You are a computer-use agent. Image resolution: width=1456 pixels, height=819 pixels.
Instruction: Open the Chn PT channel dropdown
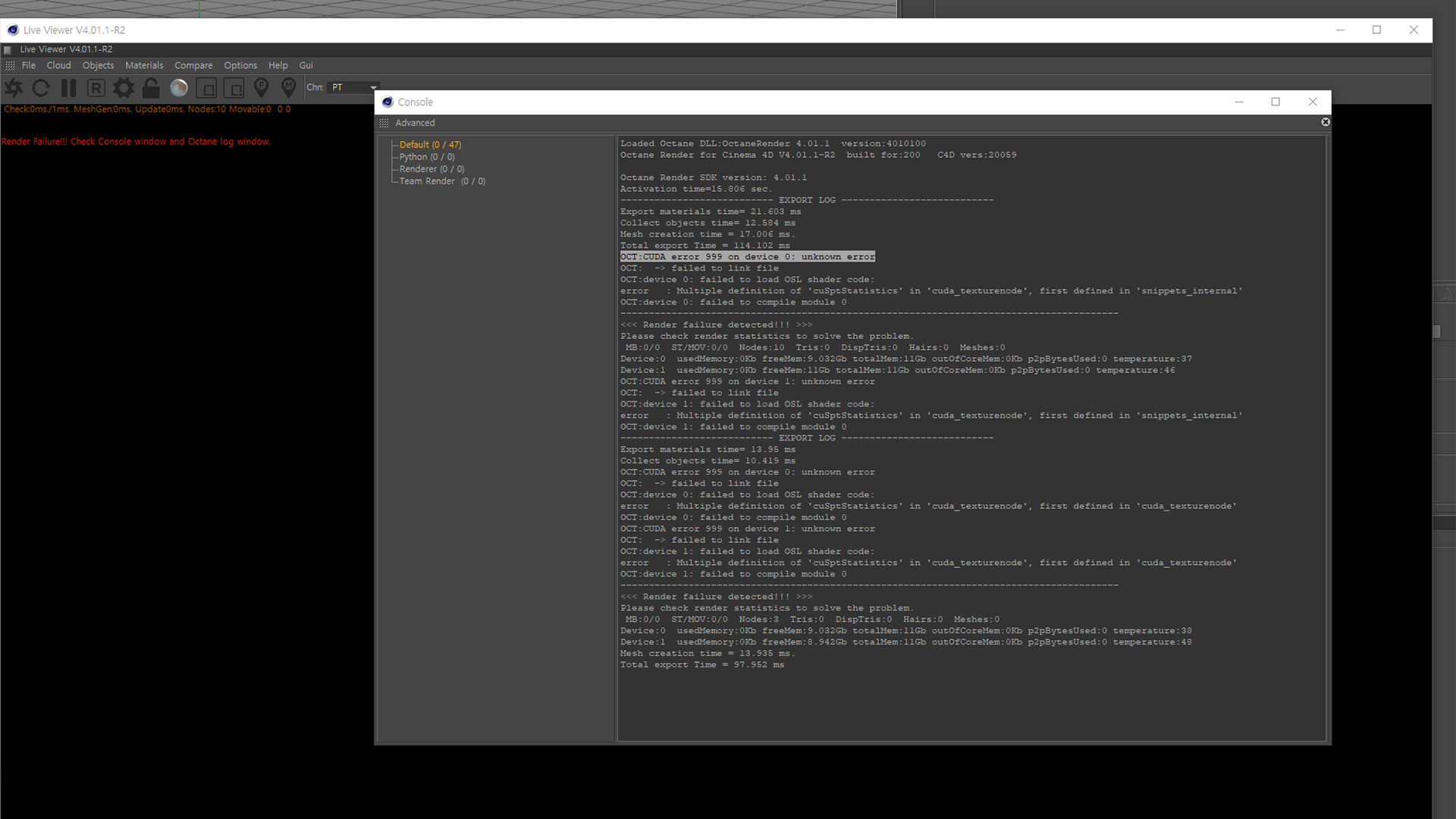(354, 87)
